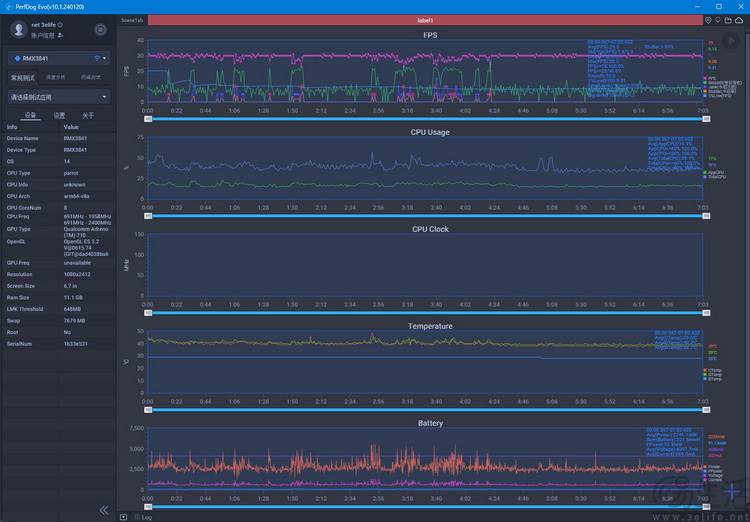Viewport: 750px width, 522px height.
Task: Click the WiFi connection icon on the device selector
Action: click(97, 58)
